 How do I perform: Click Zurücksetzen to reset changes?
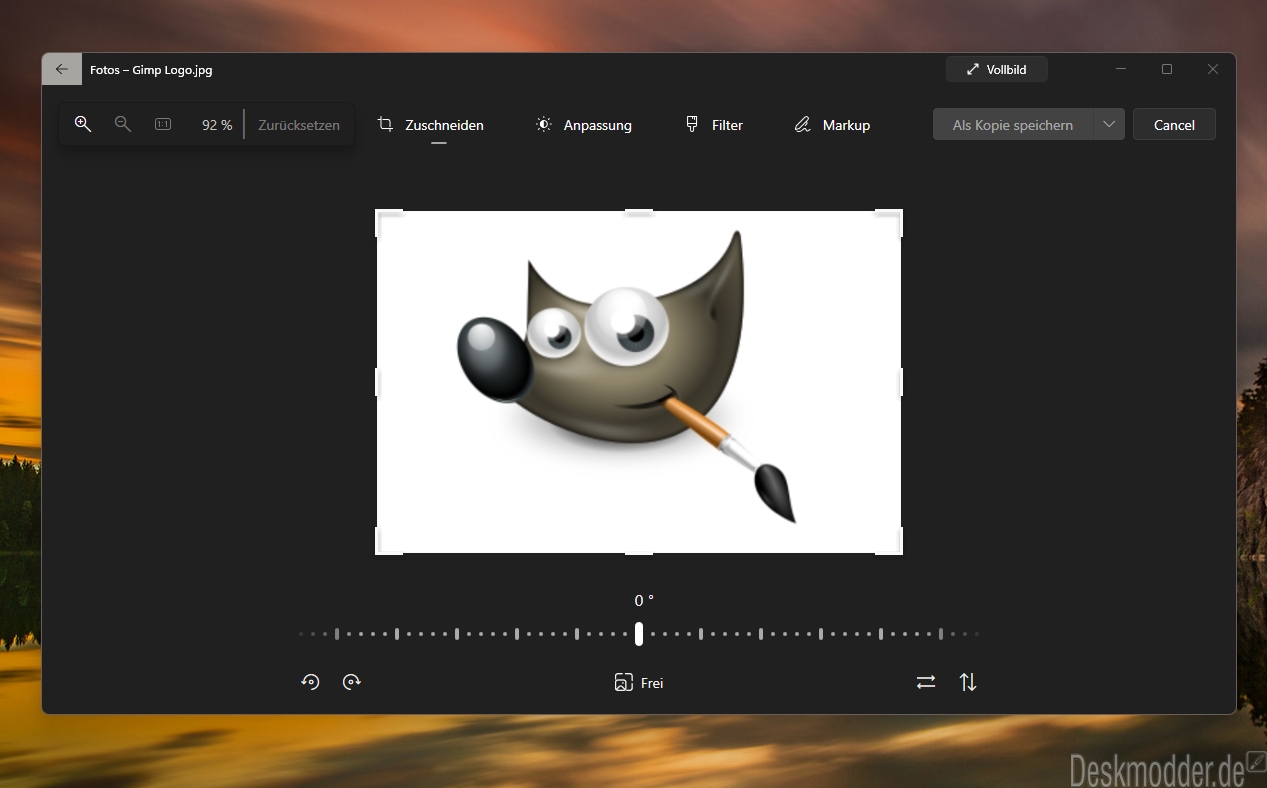coord(299,125)
